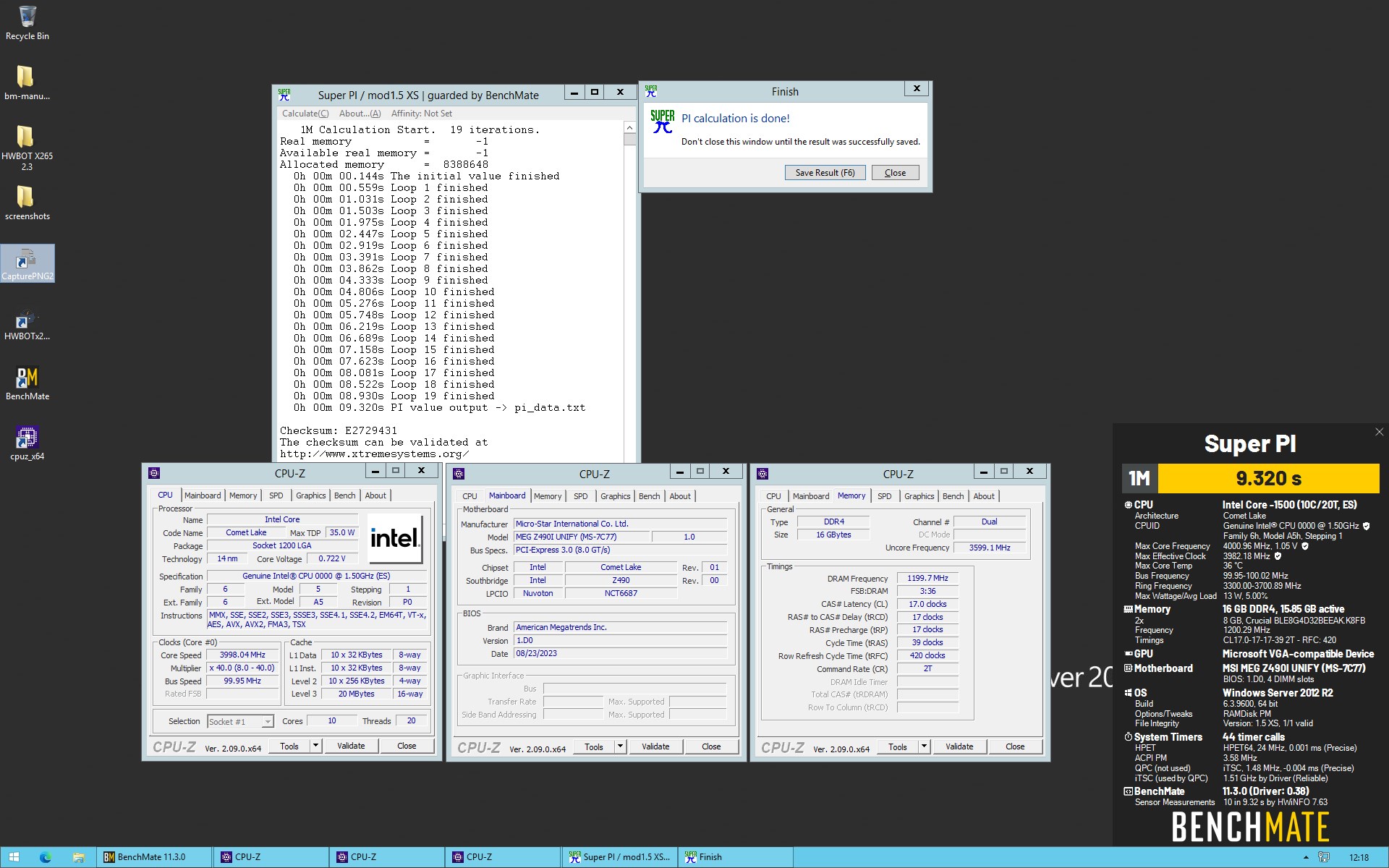Click DRAM Frequency value 1199.7 MHz
This screenshot has width=1389, height=868.
[927, 578]
